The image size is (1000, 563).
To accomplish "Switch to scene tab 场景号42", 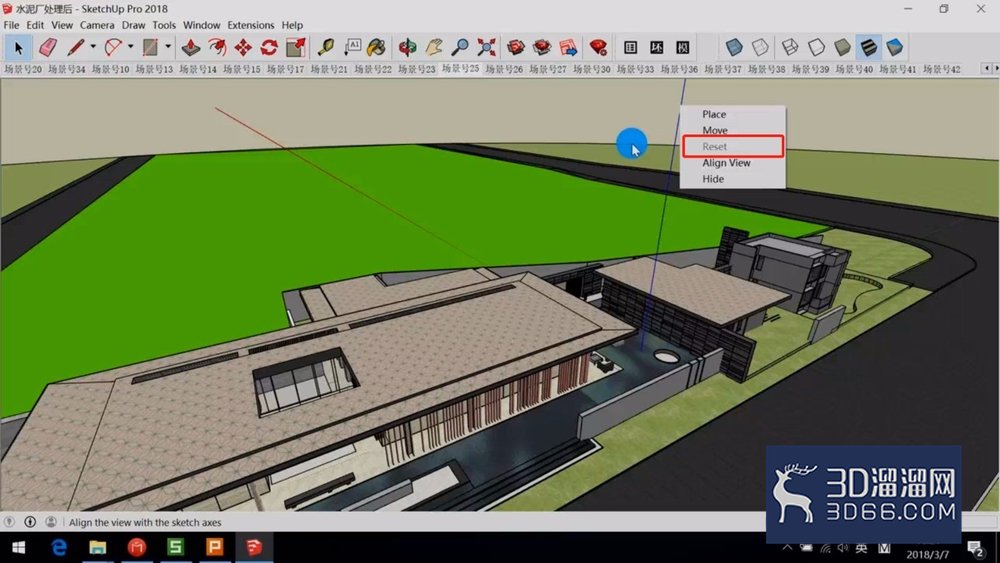I will tap(941, 69).
